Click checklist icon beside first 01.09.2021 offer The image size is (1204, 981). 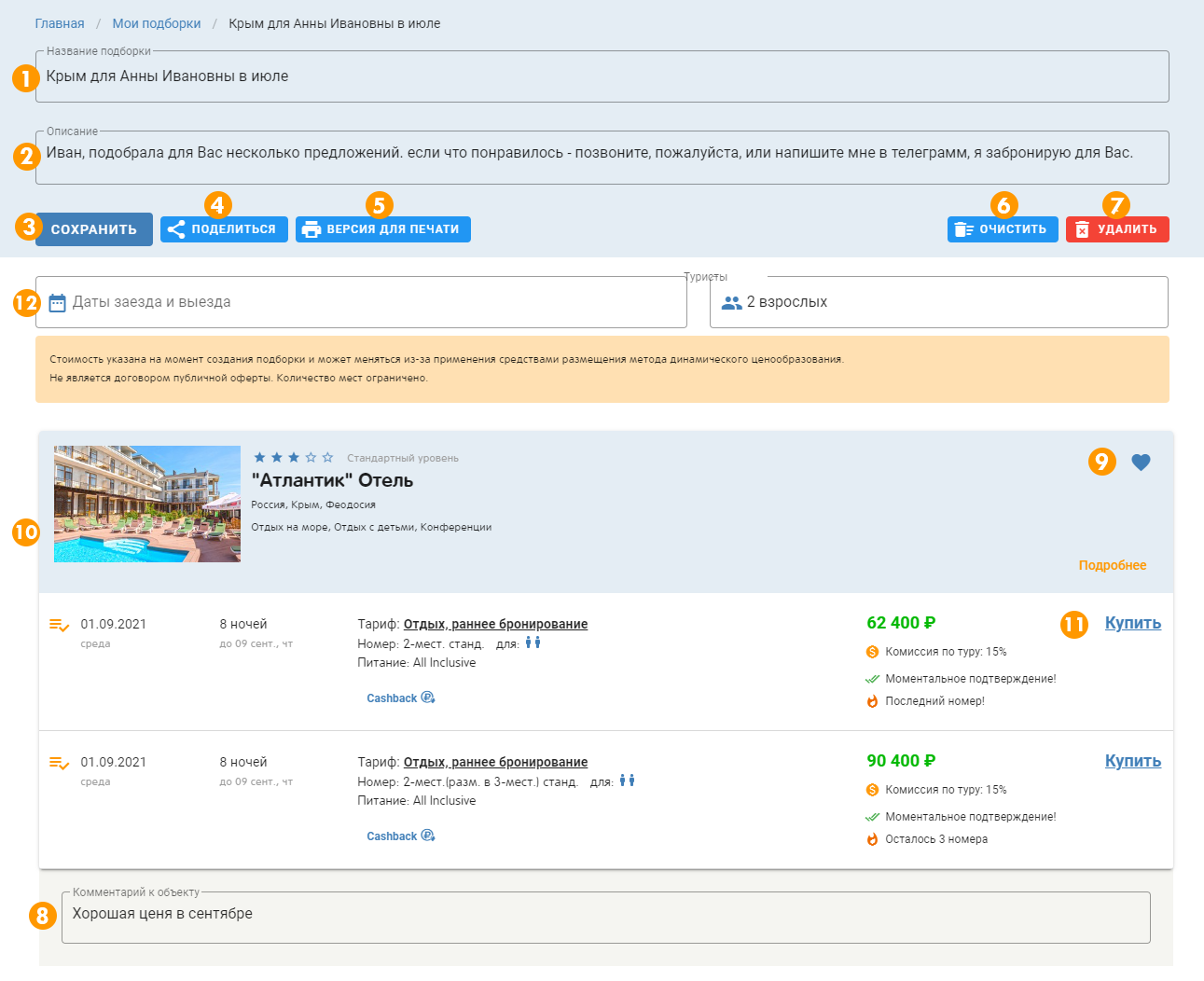pos(59,625)
